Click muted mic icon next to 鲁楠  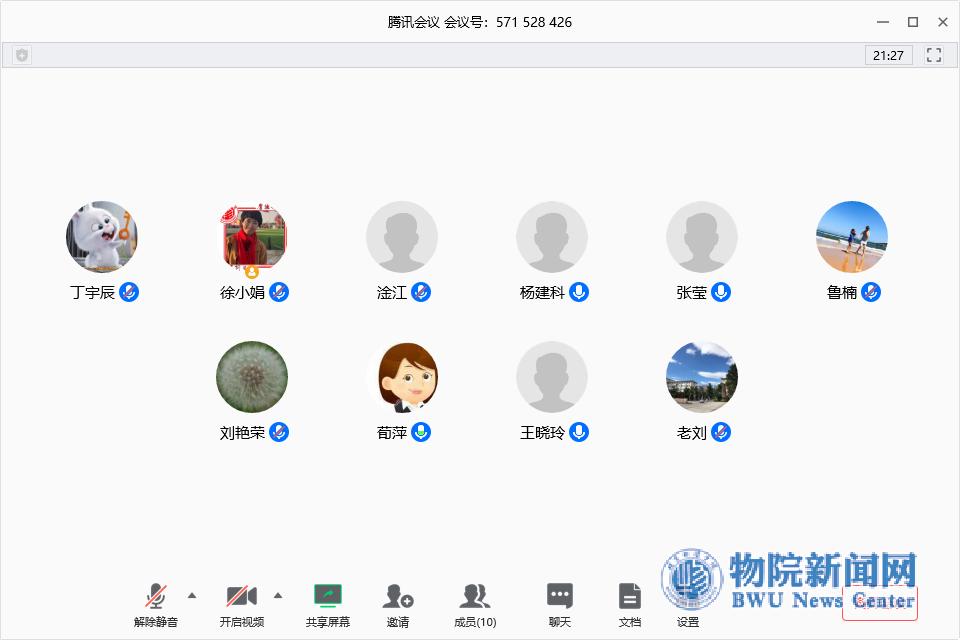click(x=871, y=293)
